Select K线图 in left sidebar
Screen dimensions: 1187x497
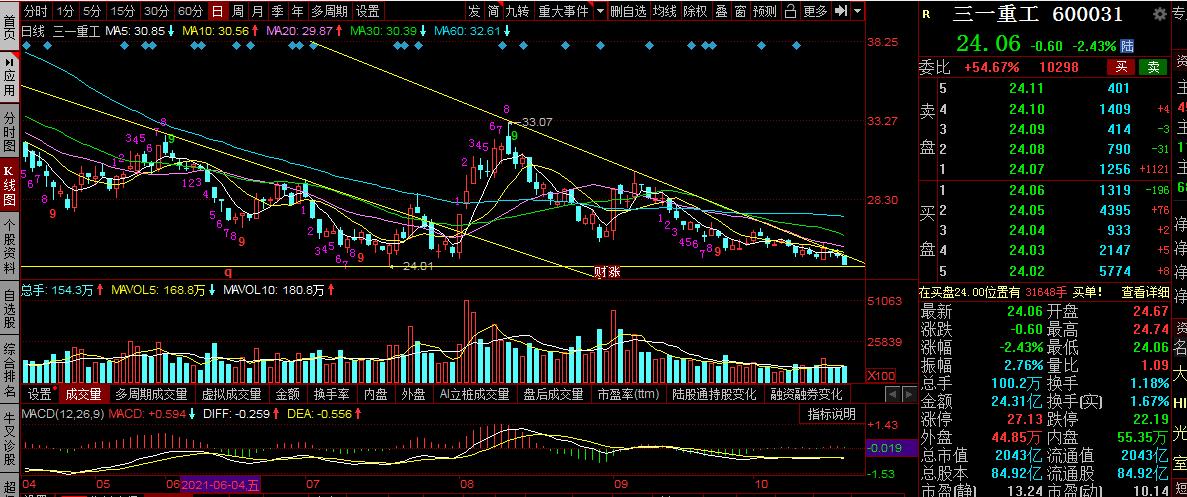coord(10,186)
